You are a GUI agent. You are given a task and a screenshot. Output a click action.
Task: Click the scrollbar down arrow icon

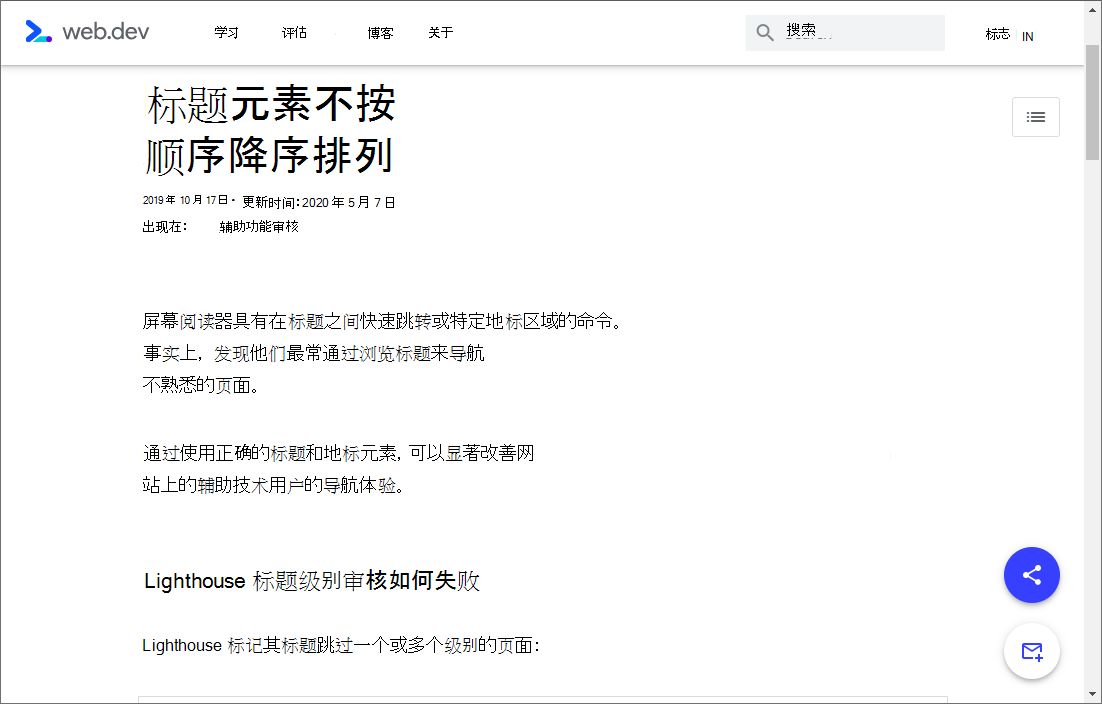1094,694
